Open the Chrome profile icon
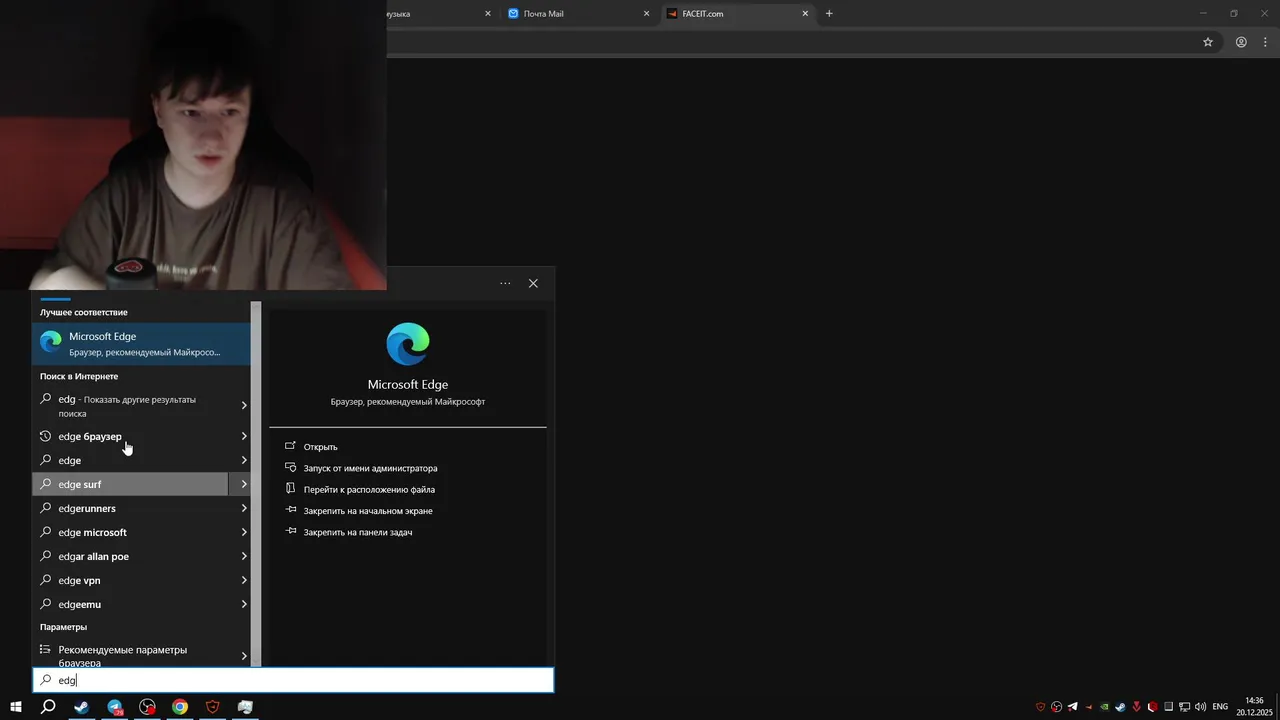Viewport: 1280px width, 720px height. (1241, 42)
